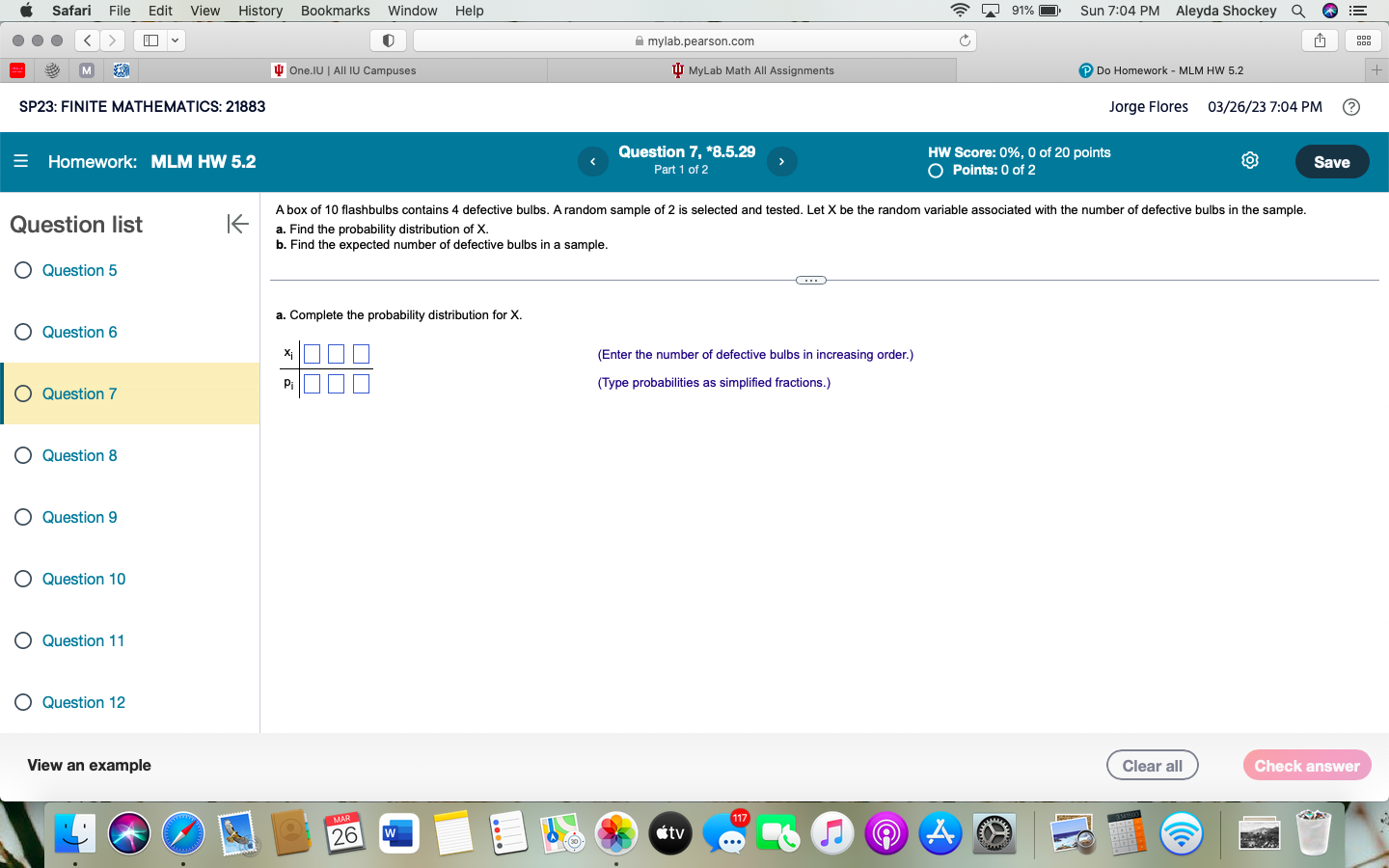Go back to the previous question arrow
This screenshot has width=1389, height=868.
click(x=593, y=161)
